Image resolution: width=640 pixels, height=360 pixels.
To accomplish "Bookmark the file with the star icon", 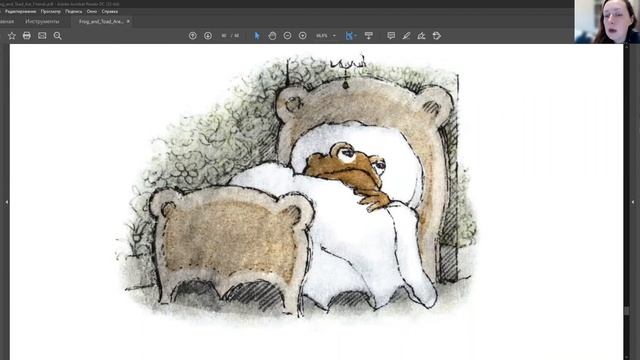I will pyautogui.click(x=12, y=36).
